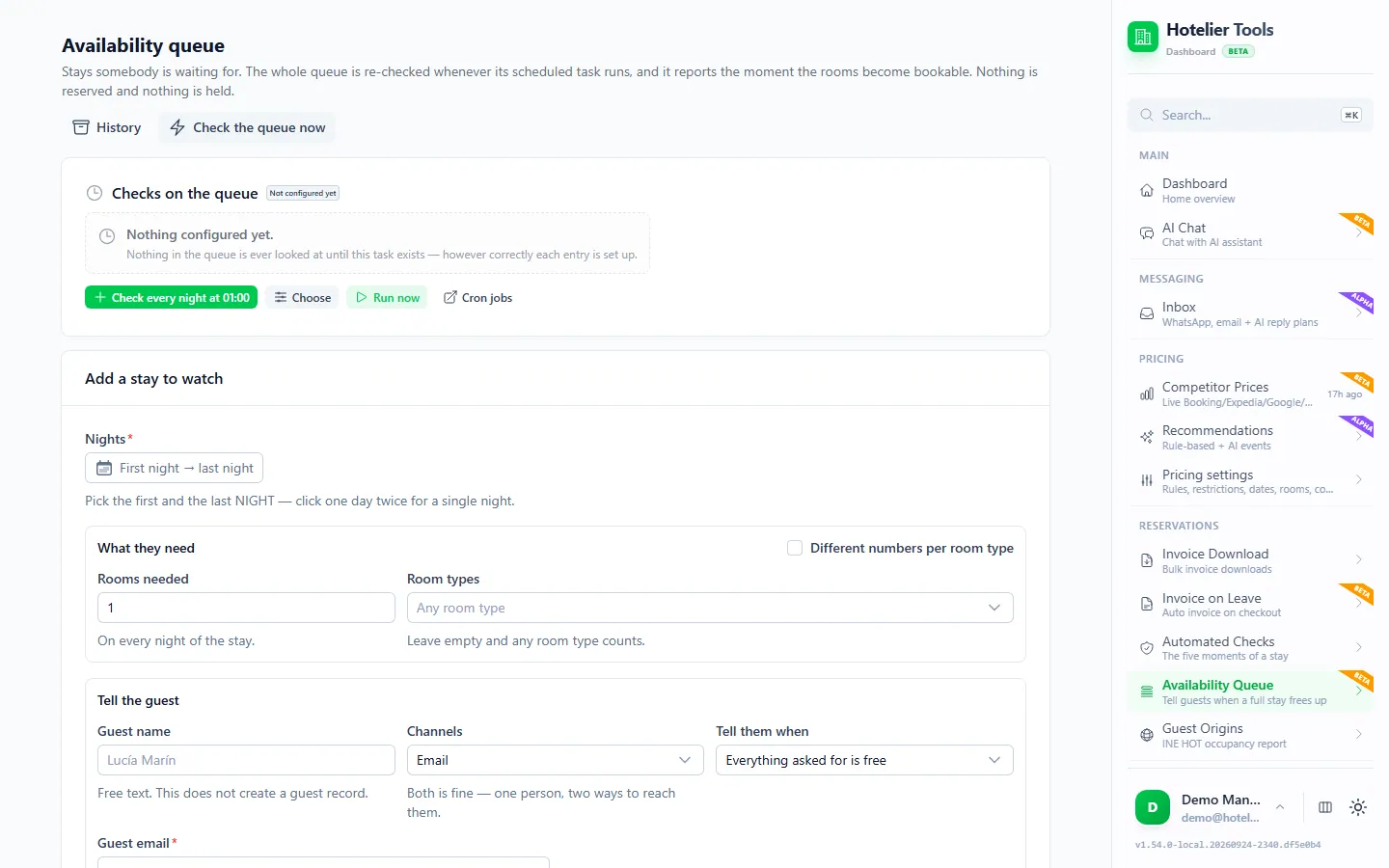1389x868 pixels.
Task: Click the Dashboard home icon
Action: click(x=1147, y=191)
